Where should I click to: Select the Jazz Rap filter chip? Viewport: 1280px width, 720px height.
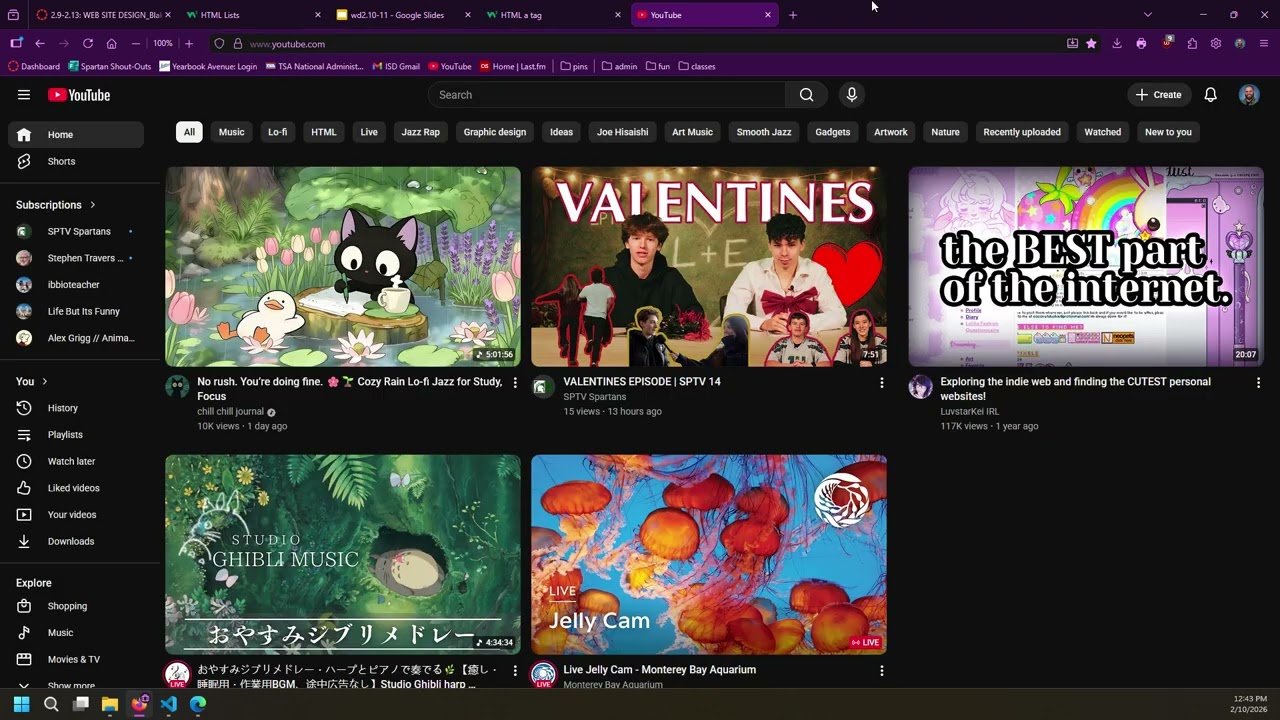[421, 132]
